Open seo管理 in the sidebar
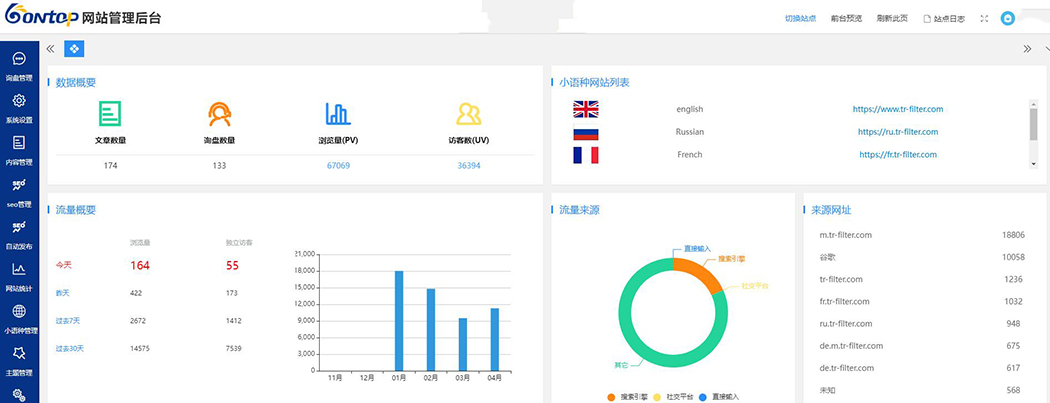This screenshot has height=403, width=1050. [19, 191]
